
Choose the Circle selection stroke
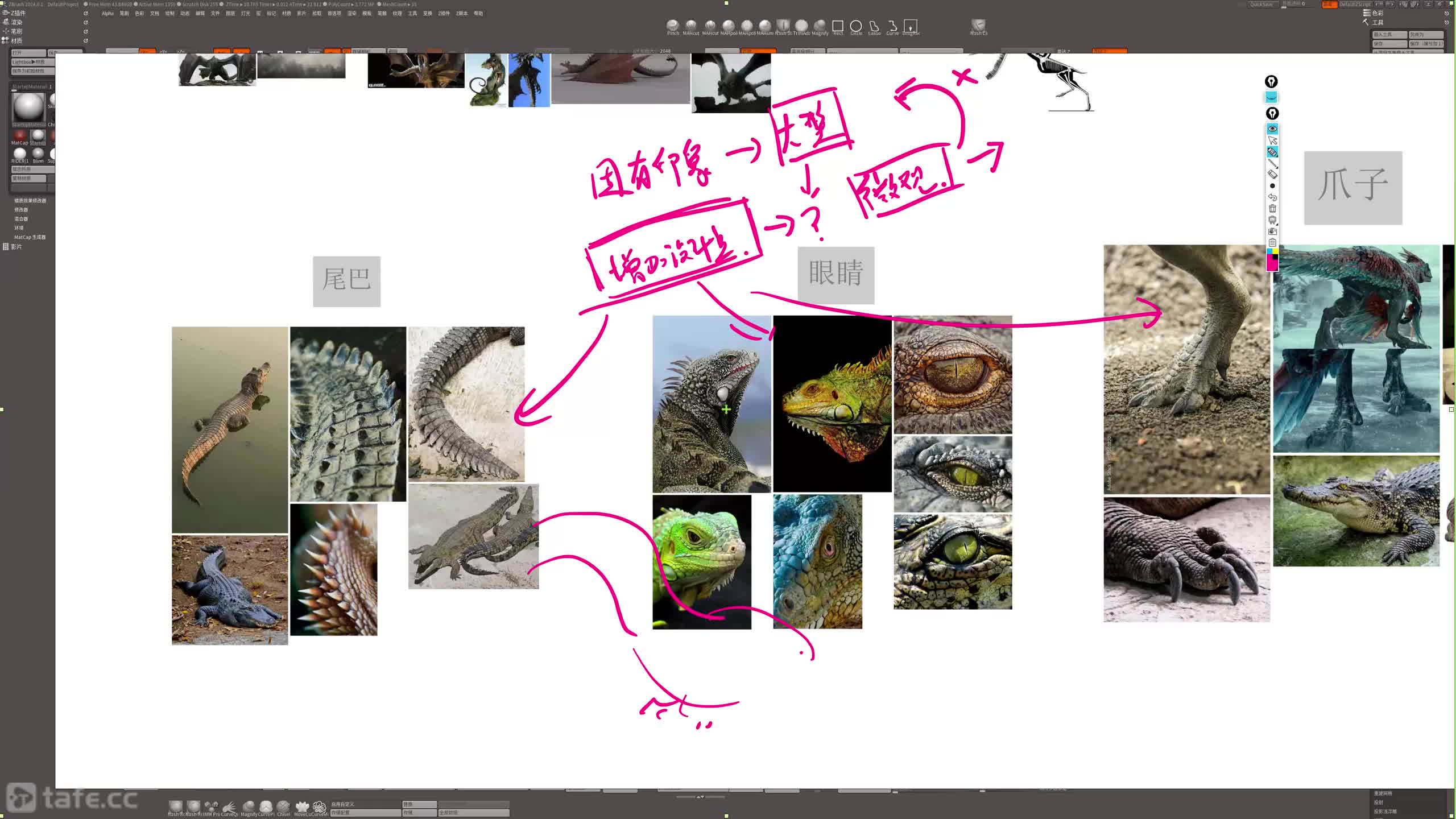[856, 26]
